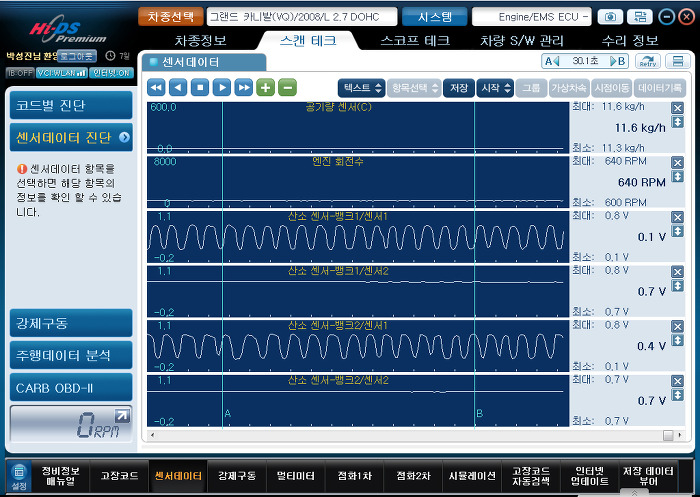Click the Retry icon button
This screenshot has height=497, width=700.
648,62
